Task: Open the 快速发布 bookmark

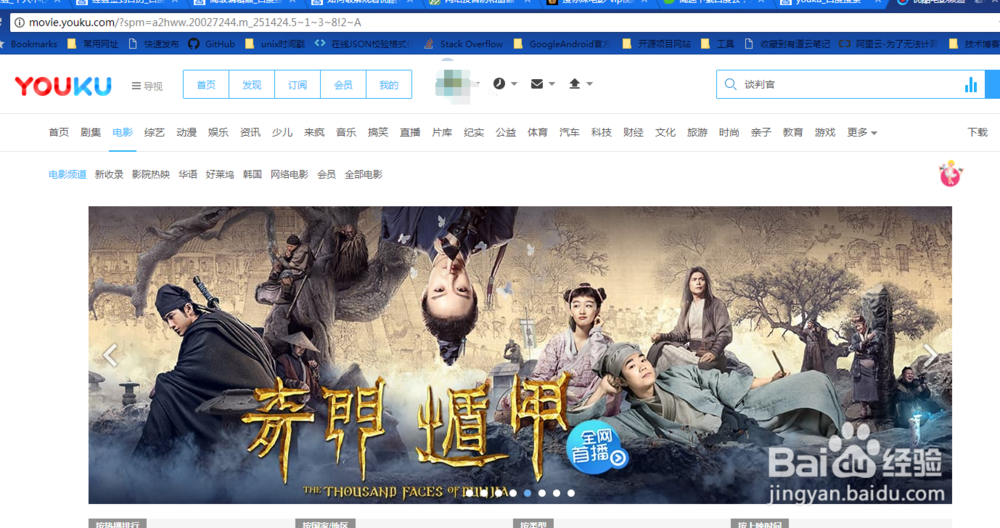Action: 154,44
